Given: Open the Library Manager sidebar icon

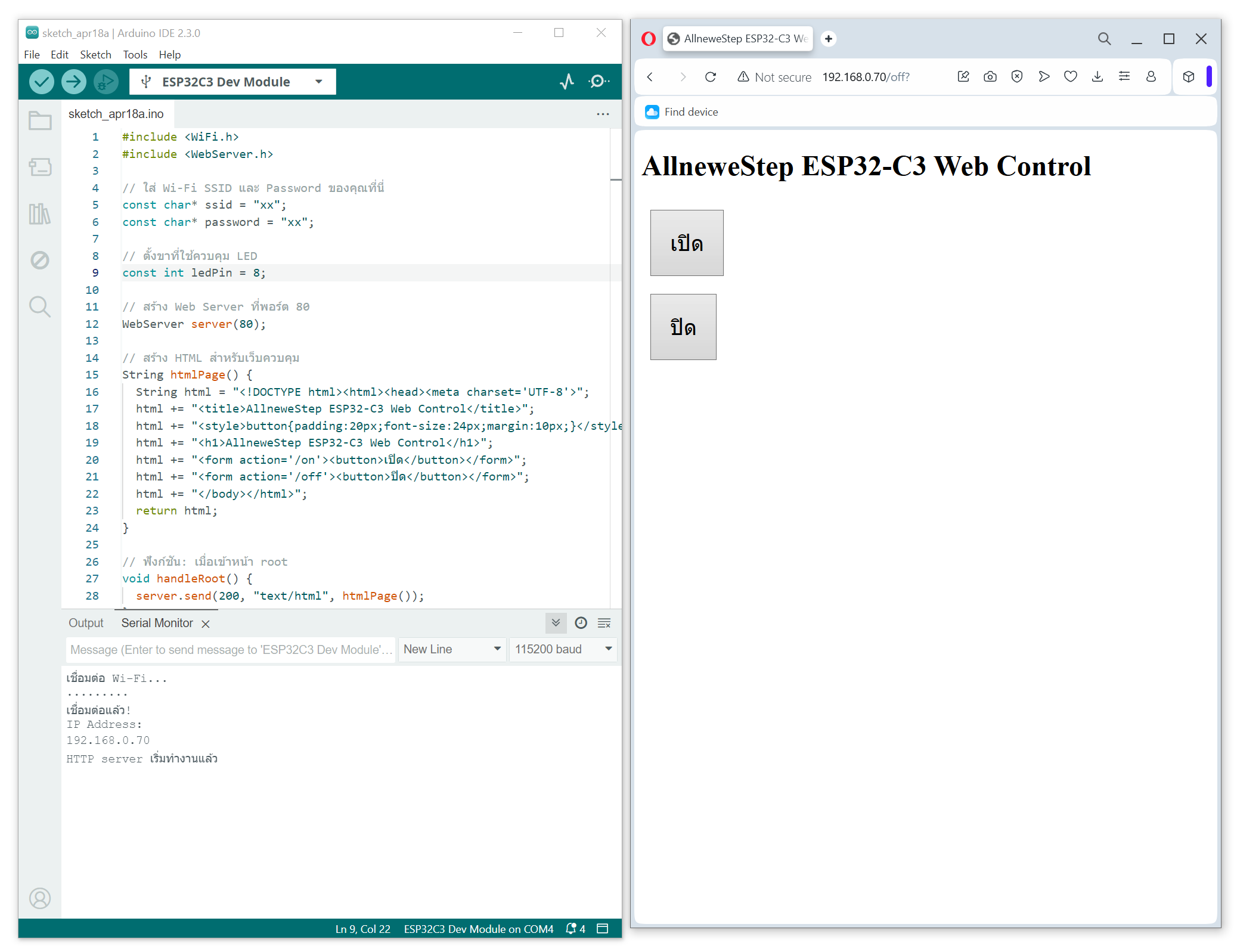Looking at the screenshot, I should (40, 213).
